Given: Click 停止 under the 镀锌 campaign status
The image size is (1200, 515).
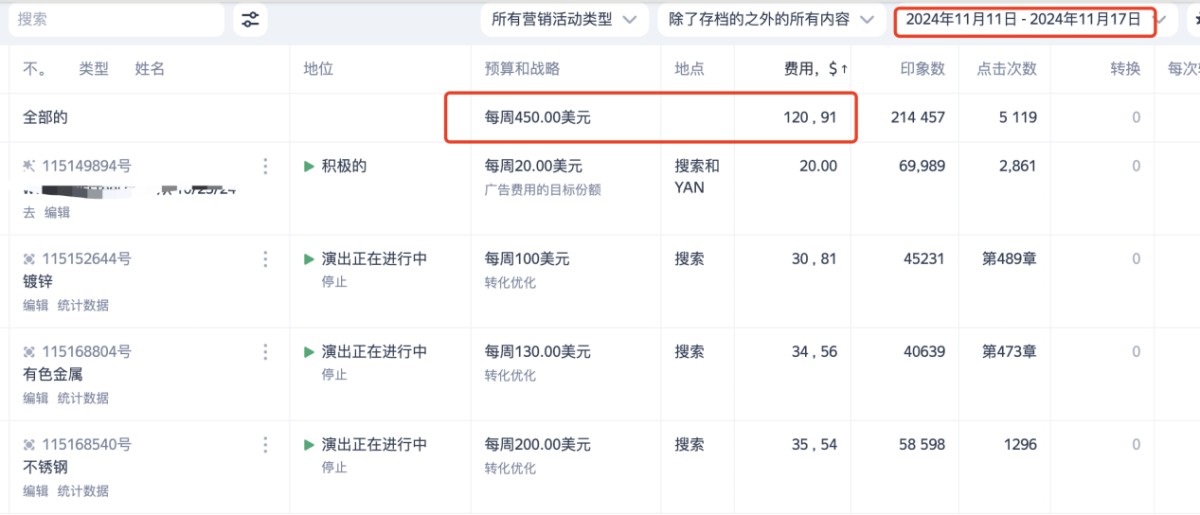Looking at the screenshot, I should (334, 282).
